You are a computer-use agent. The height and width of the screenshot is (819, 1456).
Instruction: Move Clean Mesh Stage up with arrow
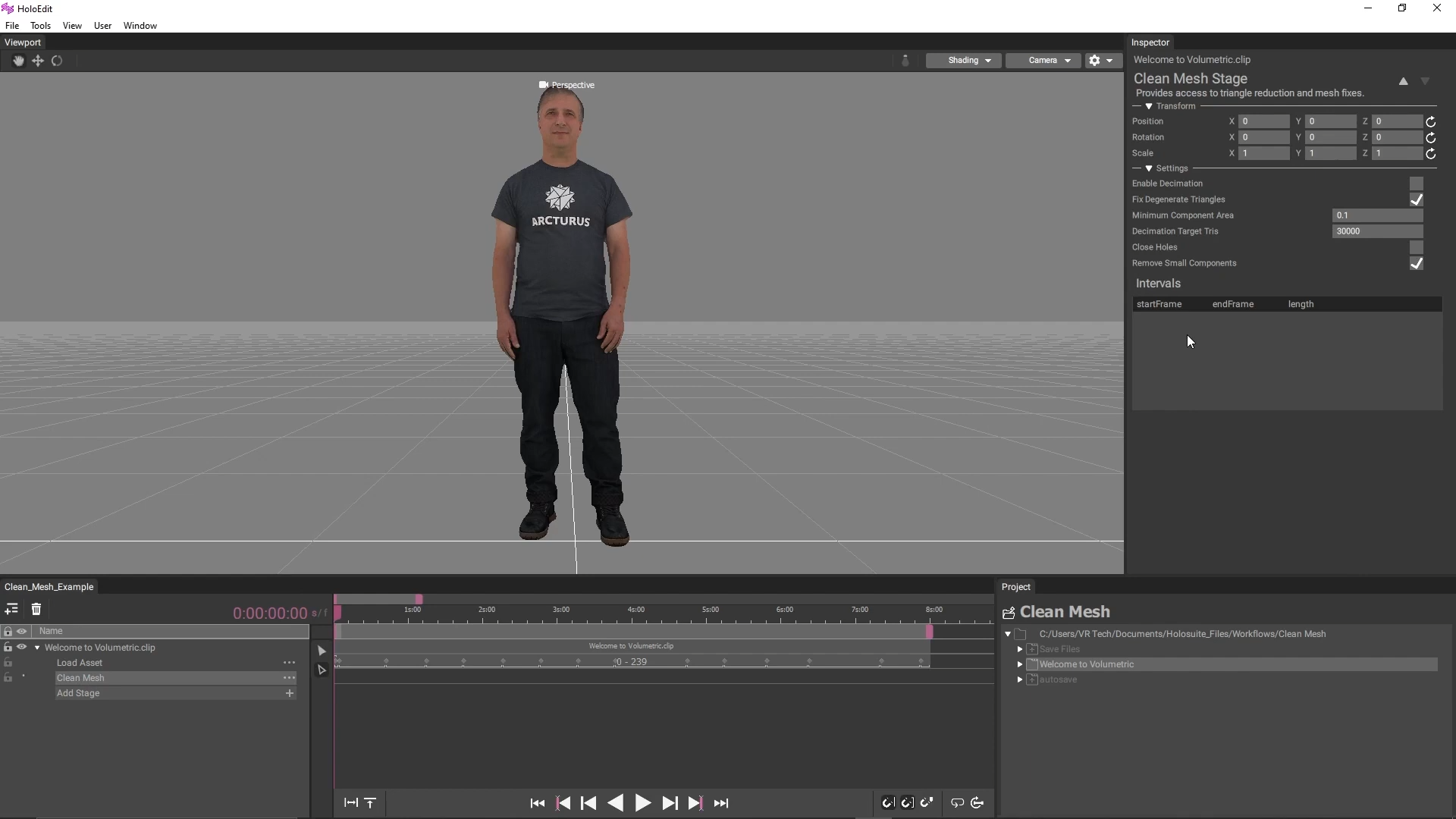1403,81
